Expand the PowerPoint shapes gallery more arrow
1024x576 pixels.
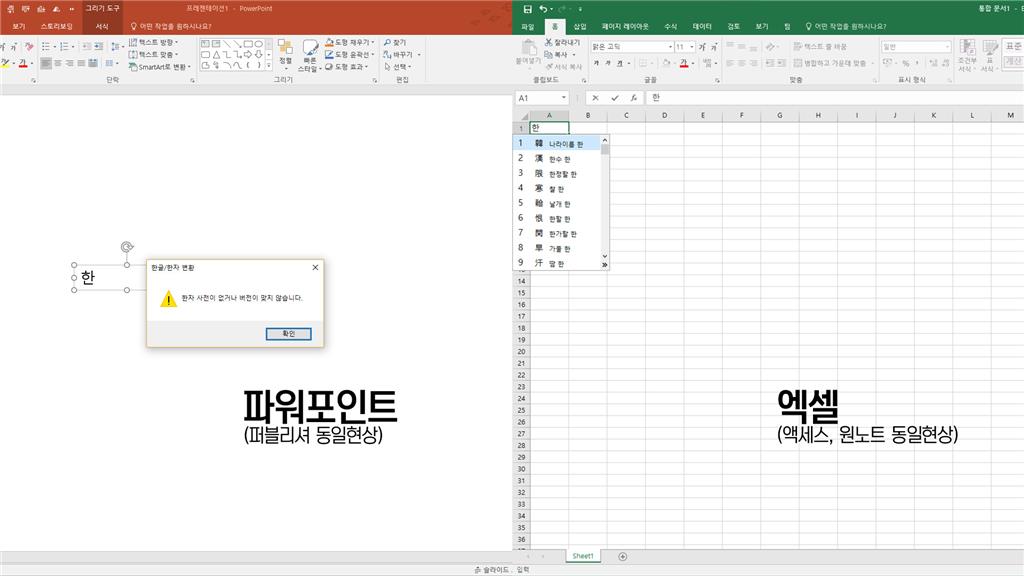coord(268,65)
